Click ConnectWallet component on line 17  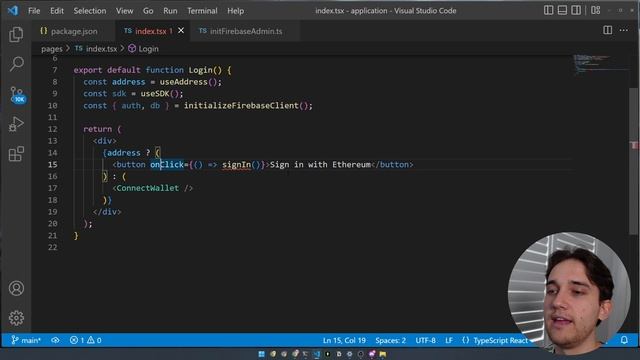click(148, 188)
